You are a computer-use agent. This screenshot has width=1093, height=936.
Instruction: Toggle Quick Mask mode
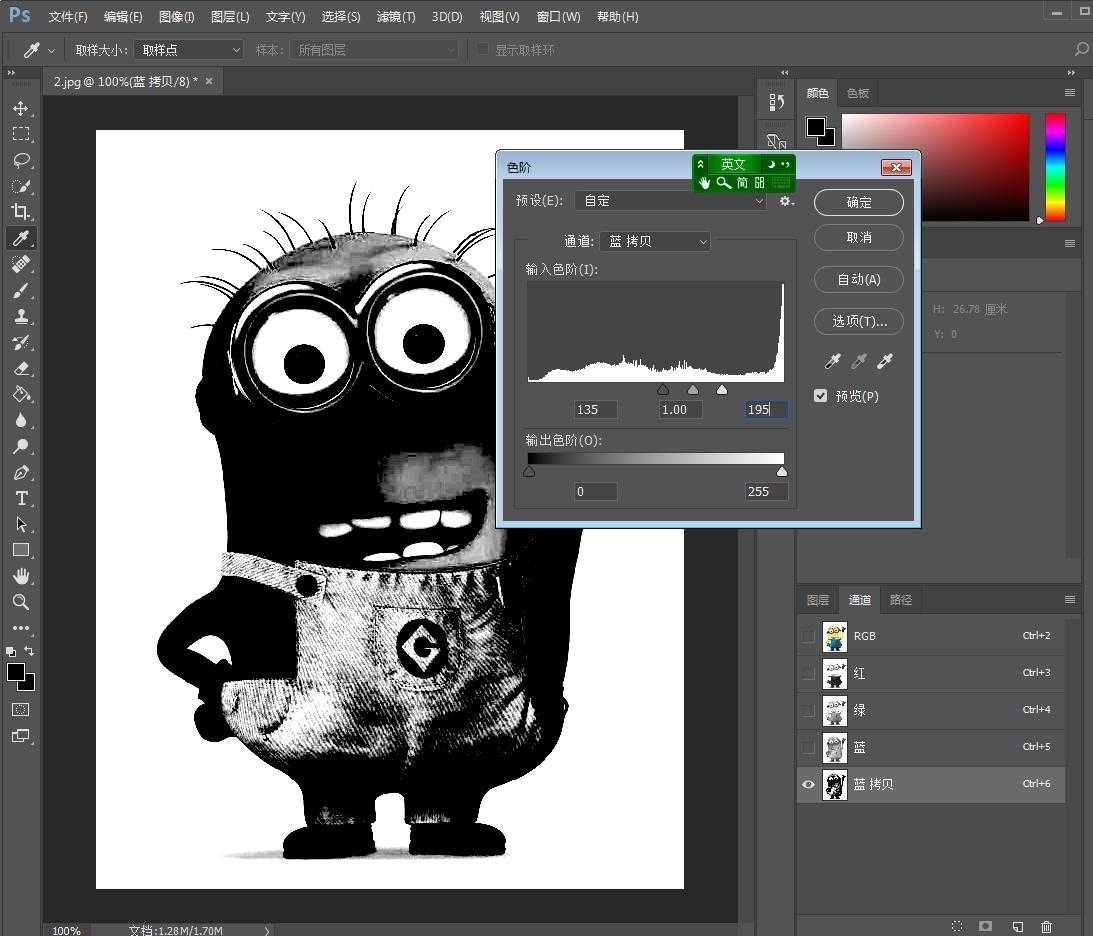coord(21,709)
